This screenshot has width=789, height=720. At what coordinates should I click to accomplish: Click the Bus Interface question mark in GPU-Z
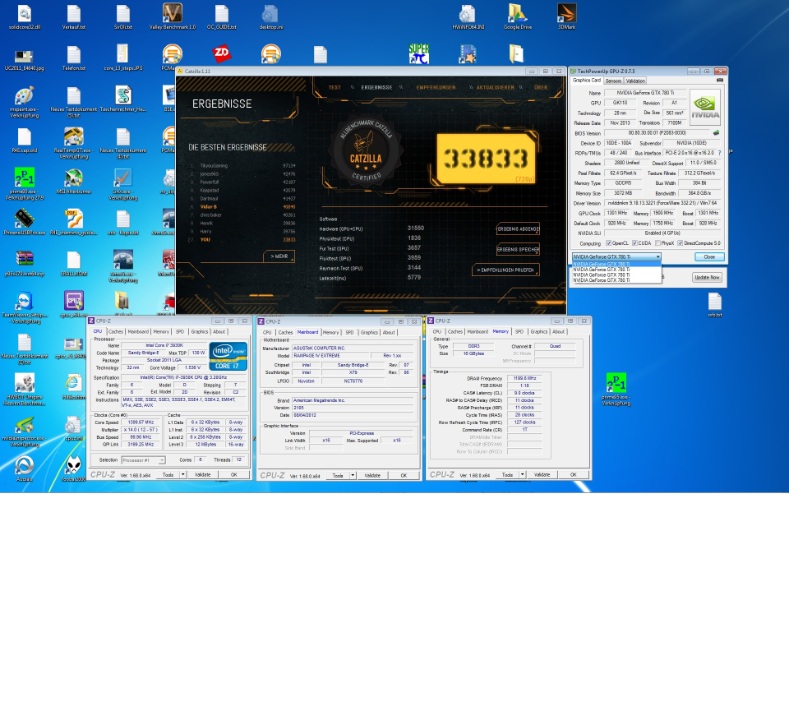point(719,152)
